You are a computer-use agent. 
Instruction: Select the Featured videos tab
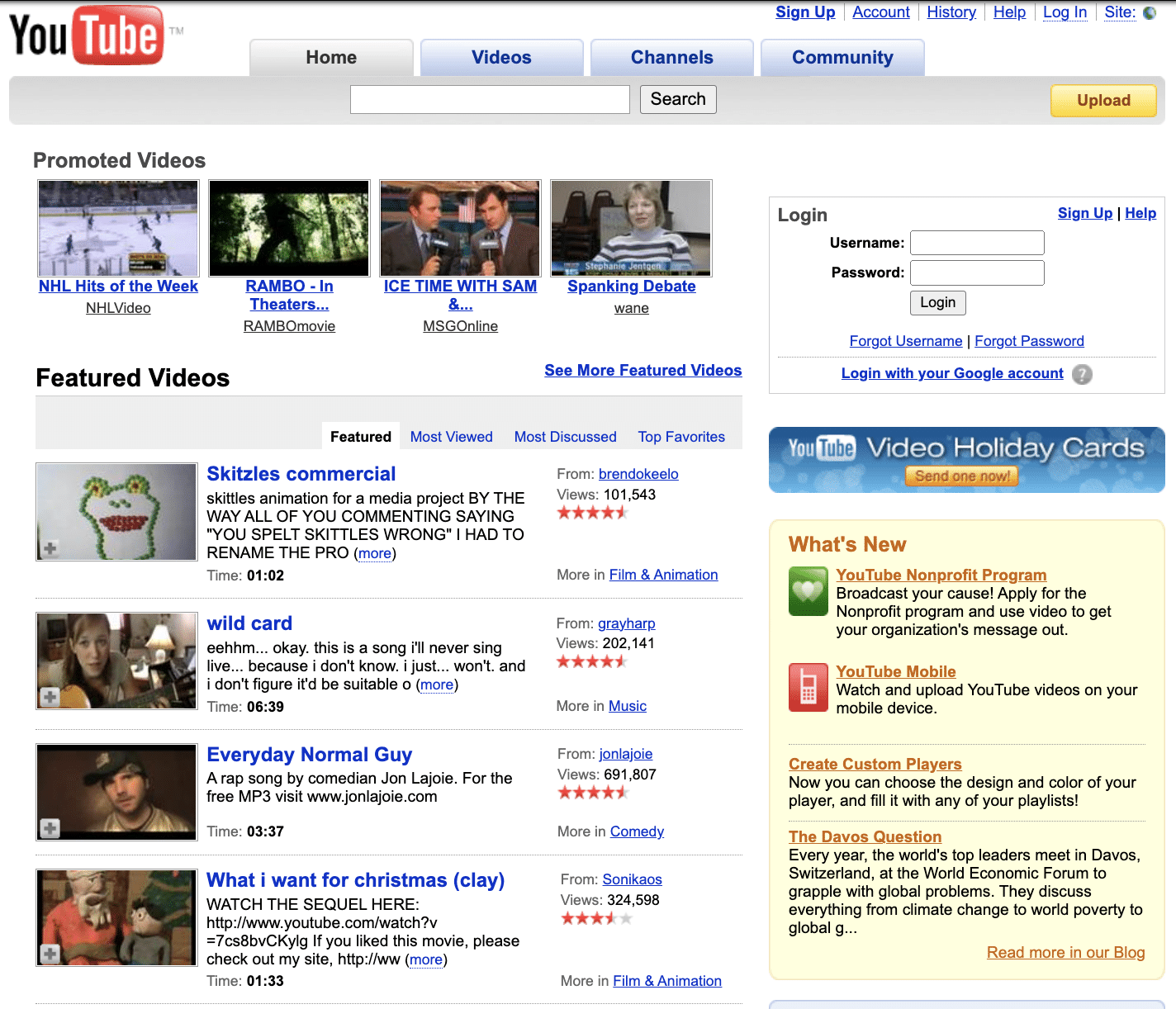pos(361,437)
